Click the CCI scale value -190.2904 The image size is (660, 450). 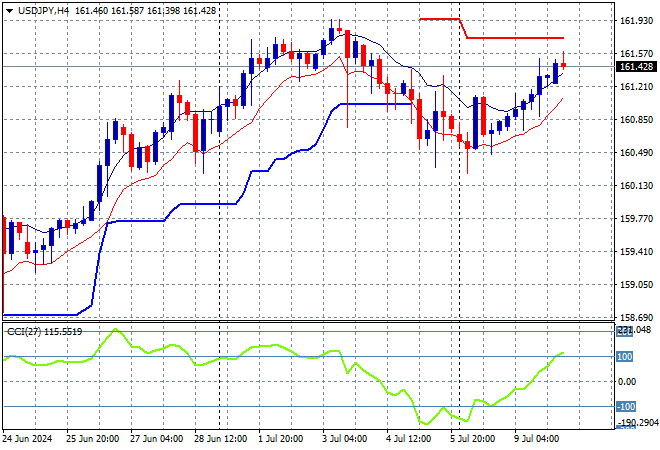point(638,422)
